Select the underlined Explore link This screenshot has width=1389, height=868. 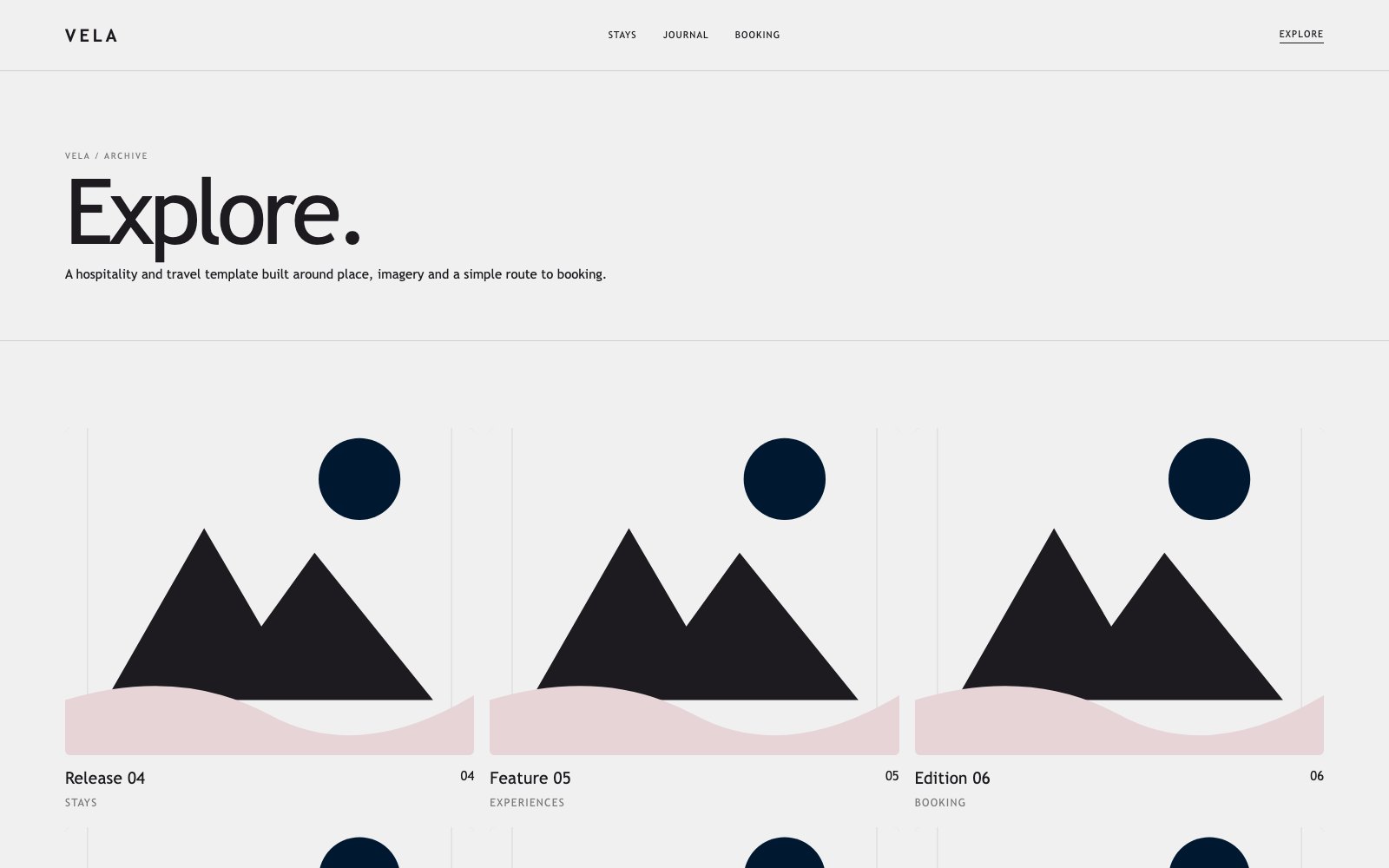click(x=1301, y=35)
